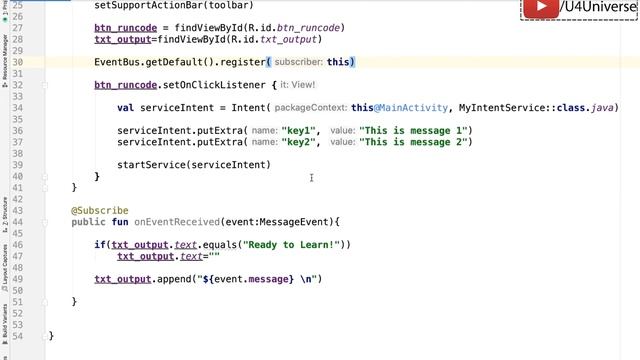The height and width of the screenshot is (360, 640).
Task: Open the Structure tool window tab
Action: 4,215
